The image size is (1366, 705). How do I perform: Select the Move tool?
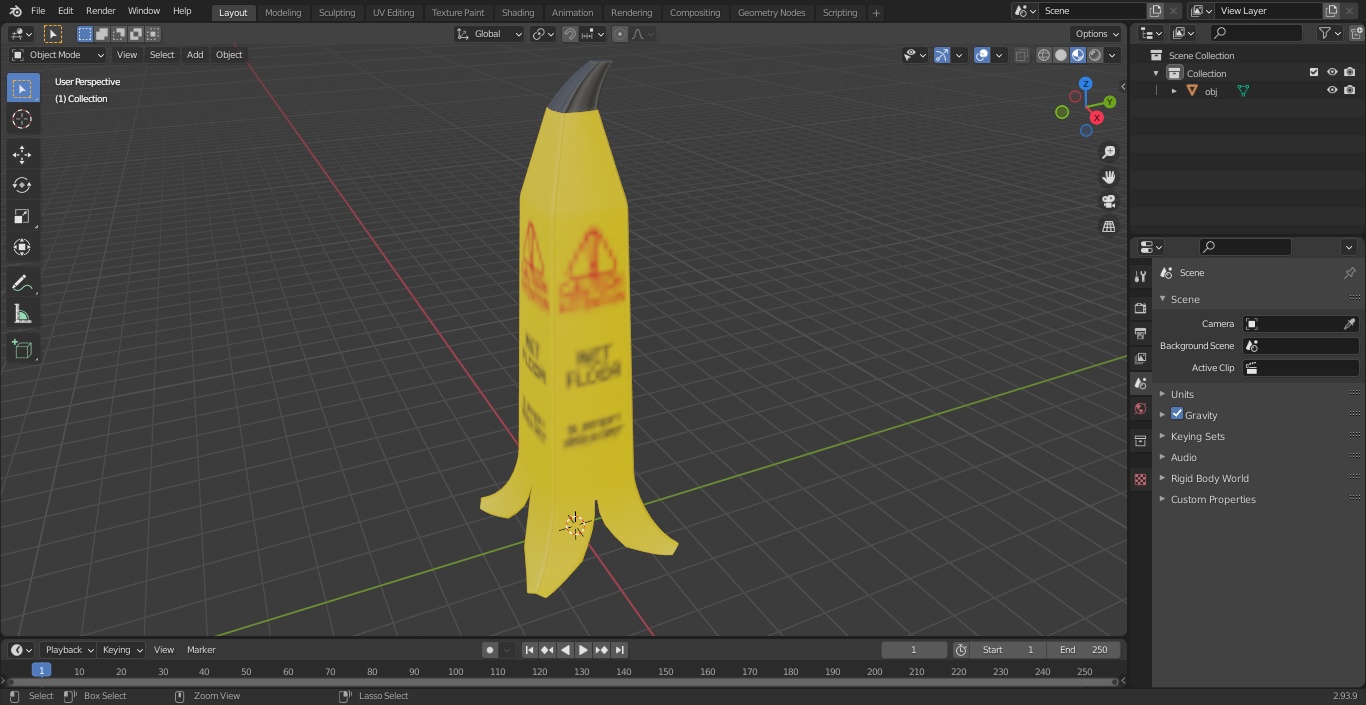tap(22, 154)
